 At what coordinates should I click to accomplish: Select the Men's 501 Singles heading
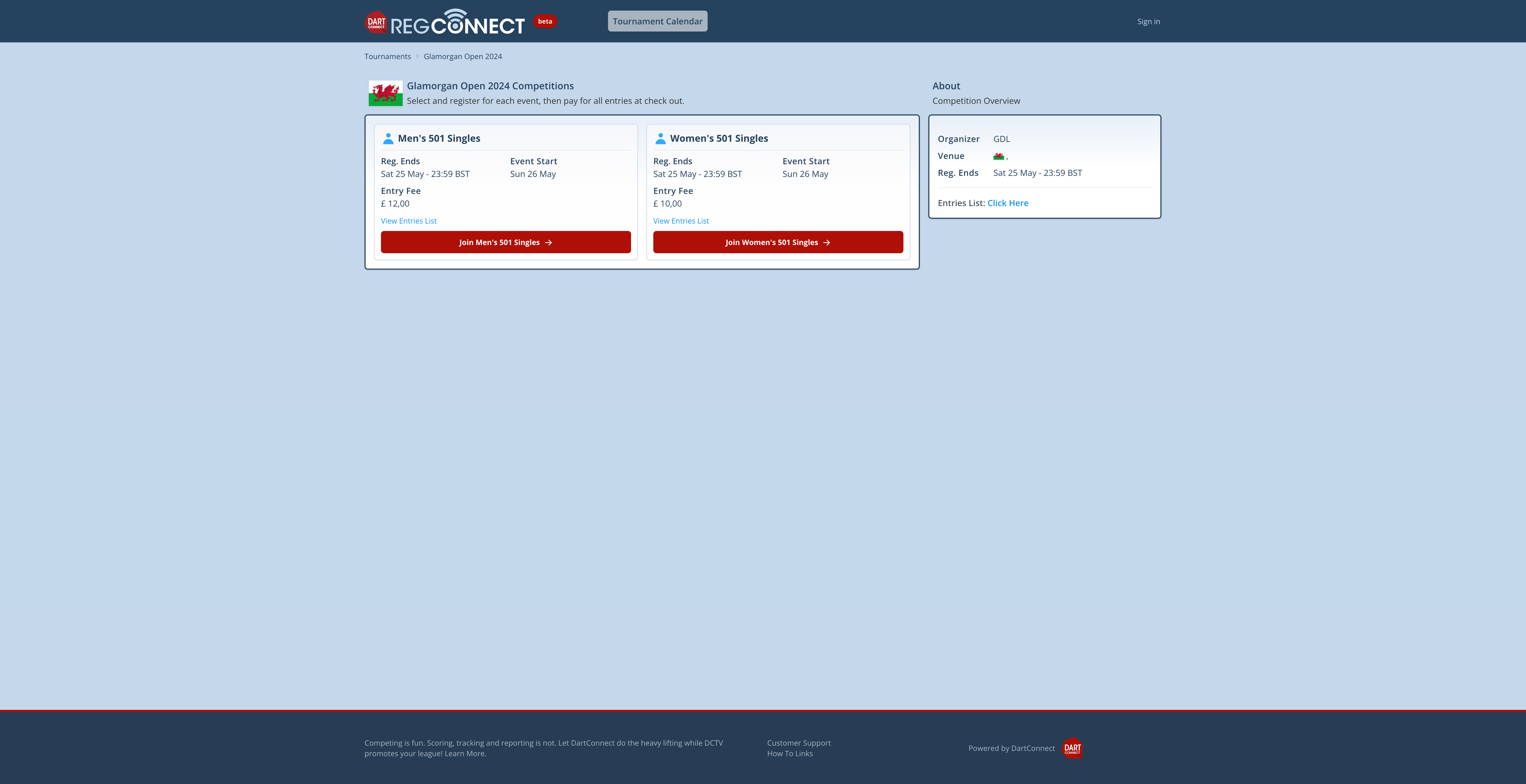(x=439, y=139)
